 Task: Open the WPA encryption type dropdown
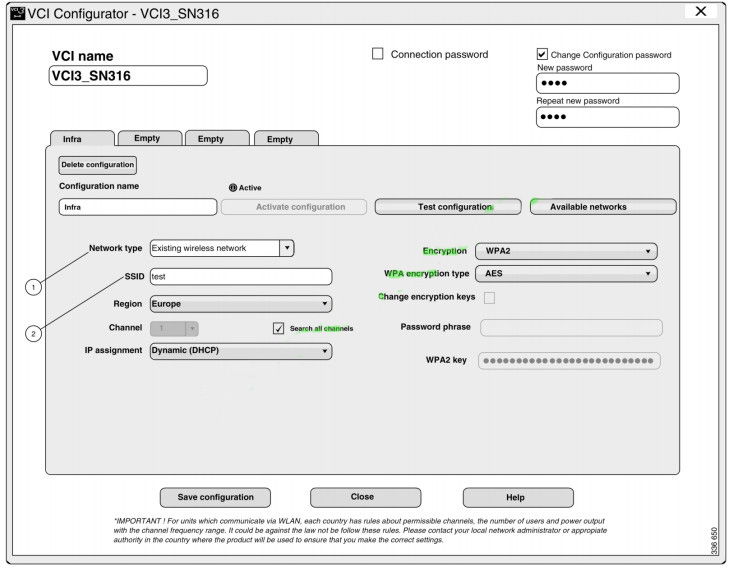click(566, 274)
